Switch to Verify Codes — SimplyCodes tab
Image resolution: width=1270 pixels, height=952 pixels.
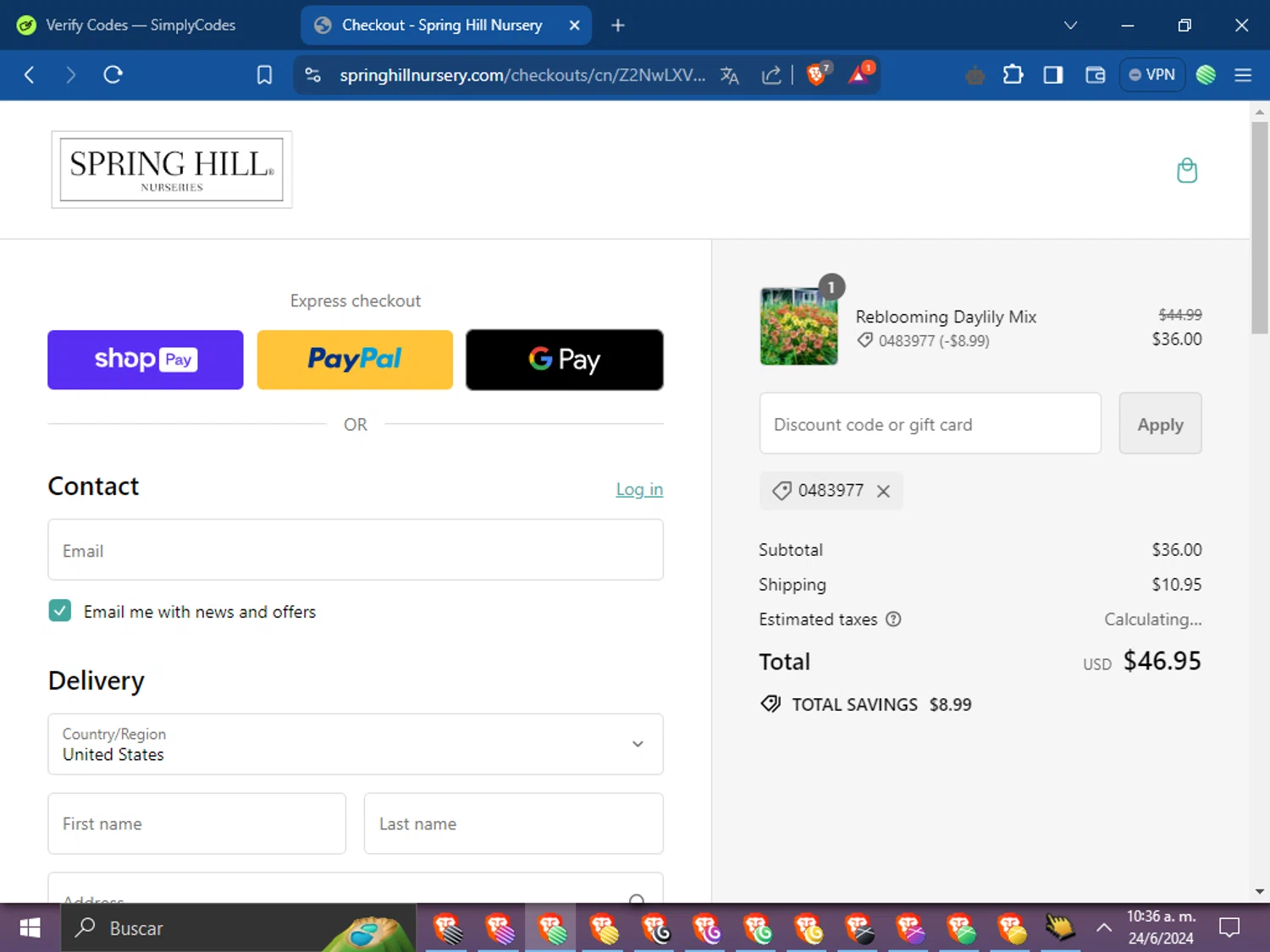(x=141, y=25)
